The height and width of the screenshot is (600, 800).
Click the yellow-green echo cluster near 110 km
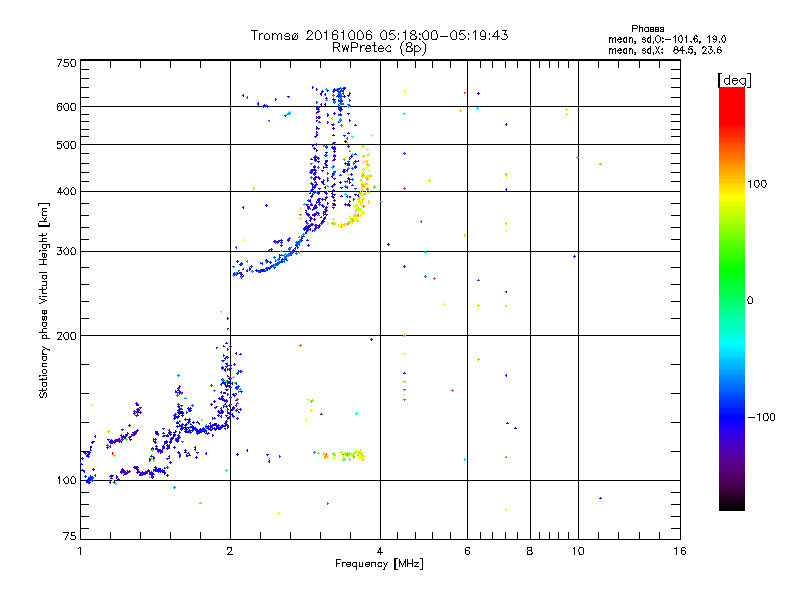point(341,455)
